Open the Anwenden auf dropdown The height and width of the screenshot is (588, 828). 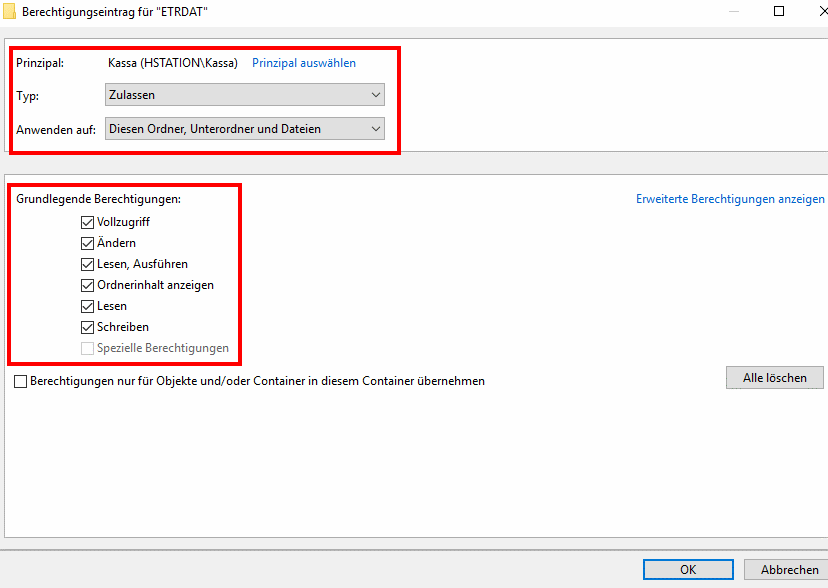(x=245, y=129)
